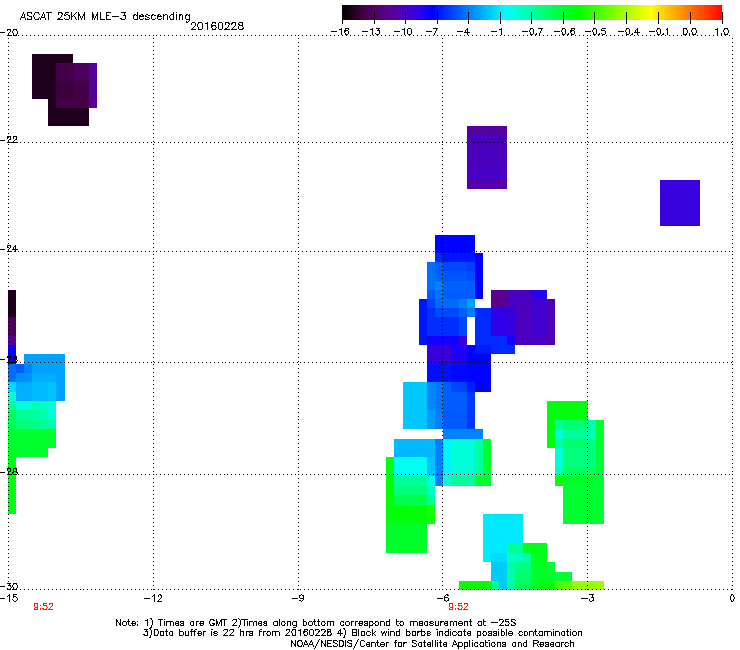Click the red 9:52 time near longitude -15

(x=43, y=607)
